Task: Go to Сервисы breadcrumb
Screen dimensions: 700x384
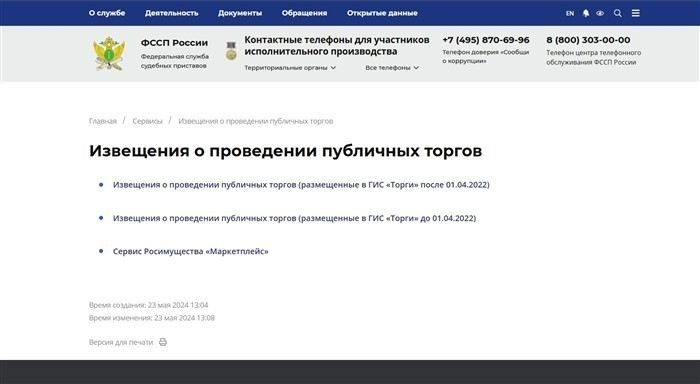Action: click(x=147, y=121)
